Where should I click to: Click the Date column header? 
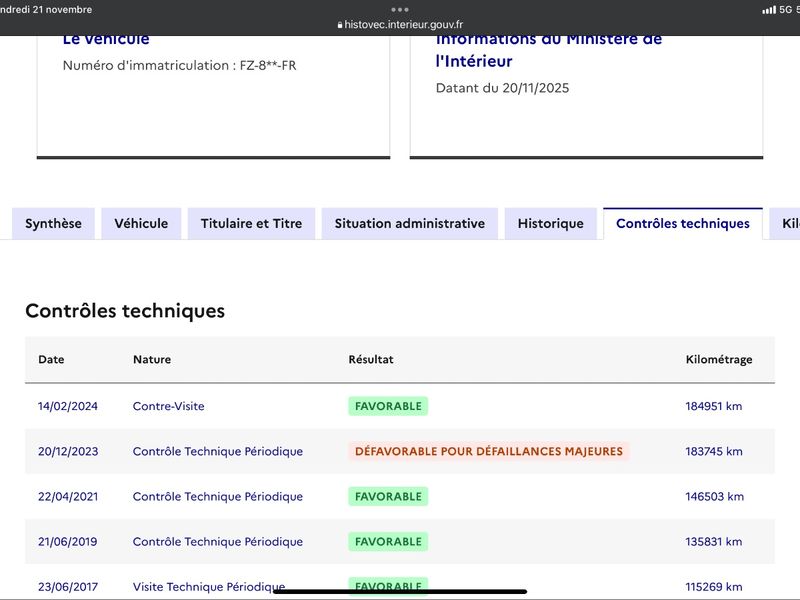51,360
